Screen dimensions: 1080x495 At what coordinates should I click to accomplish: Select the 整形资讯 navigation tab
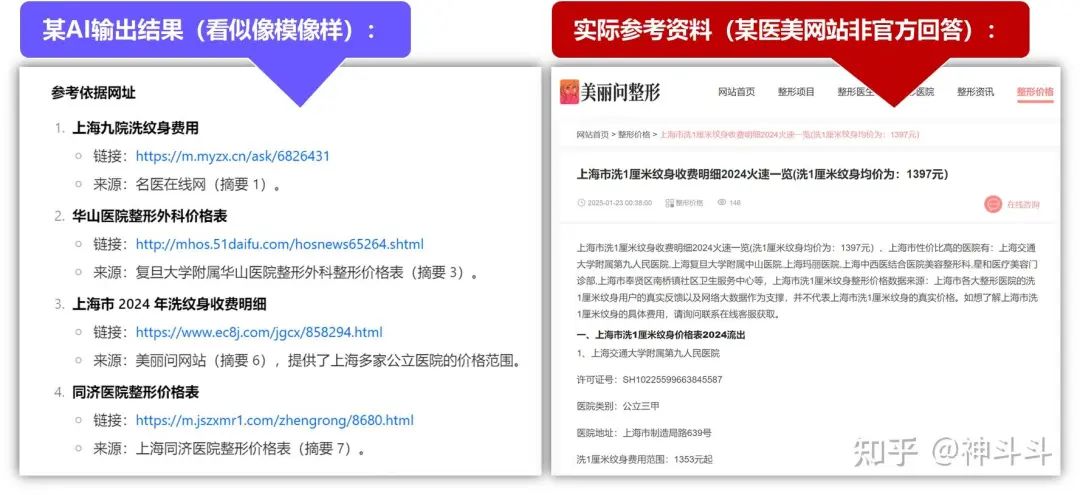click(x=975, y=92)
